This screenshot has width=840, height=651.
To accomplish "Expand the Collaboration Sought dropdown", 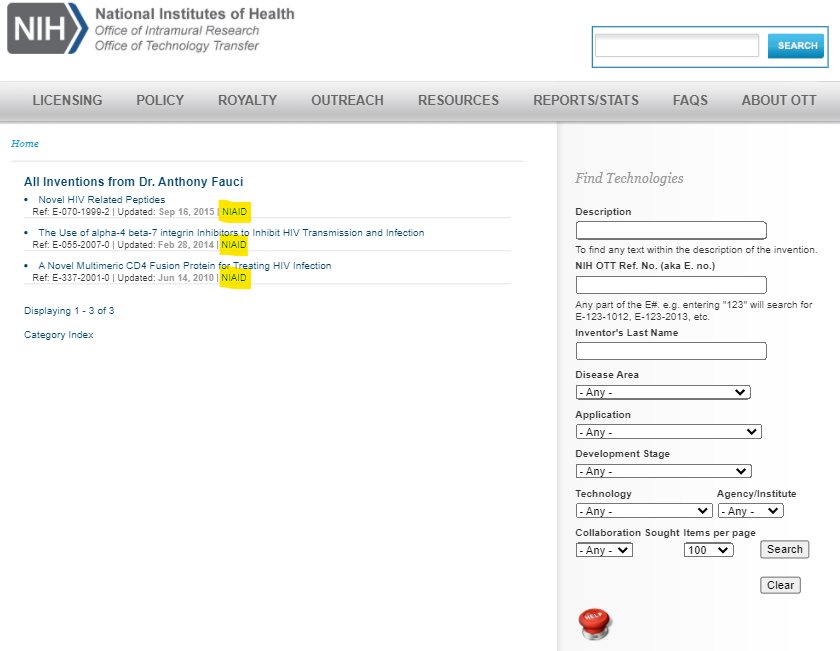I will click(x=604, y=550).
